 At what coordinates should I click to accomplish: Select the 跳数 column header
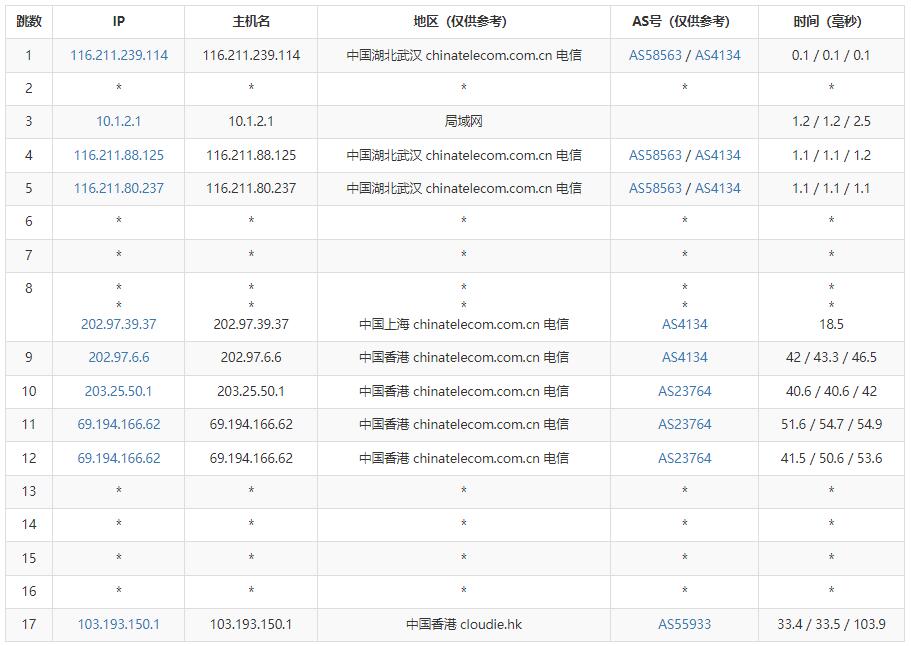pos(29,21)
